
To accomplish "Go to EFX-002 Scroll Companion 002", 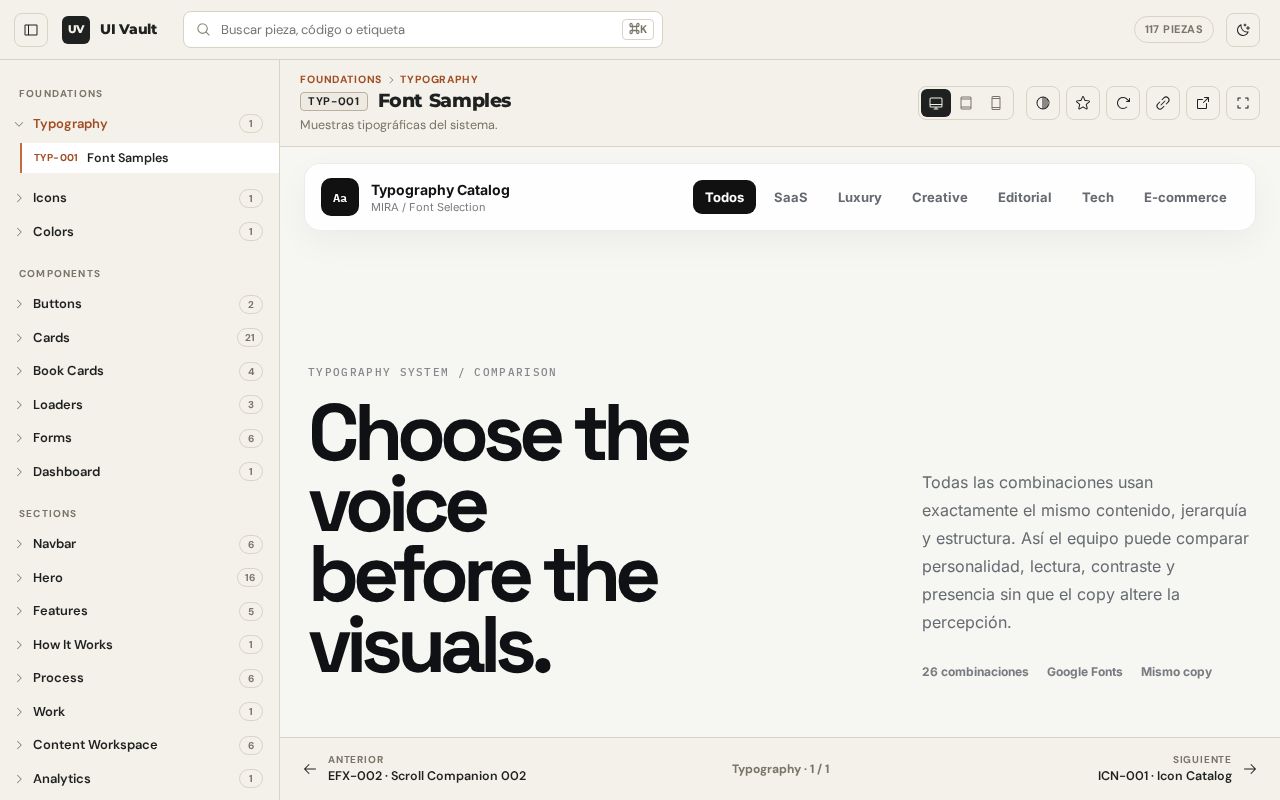I will pyautogui.click(x=414, y=769).
